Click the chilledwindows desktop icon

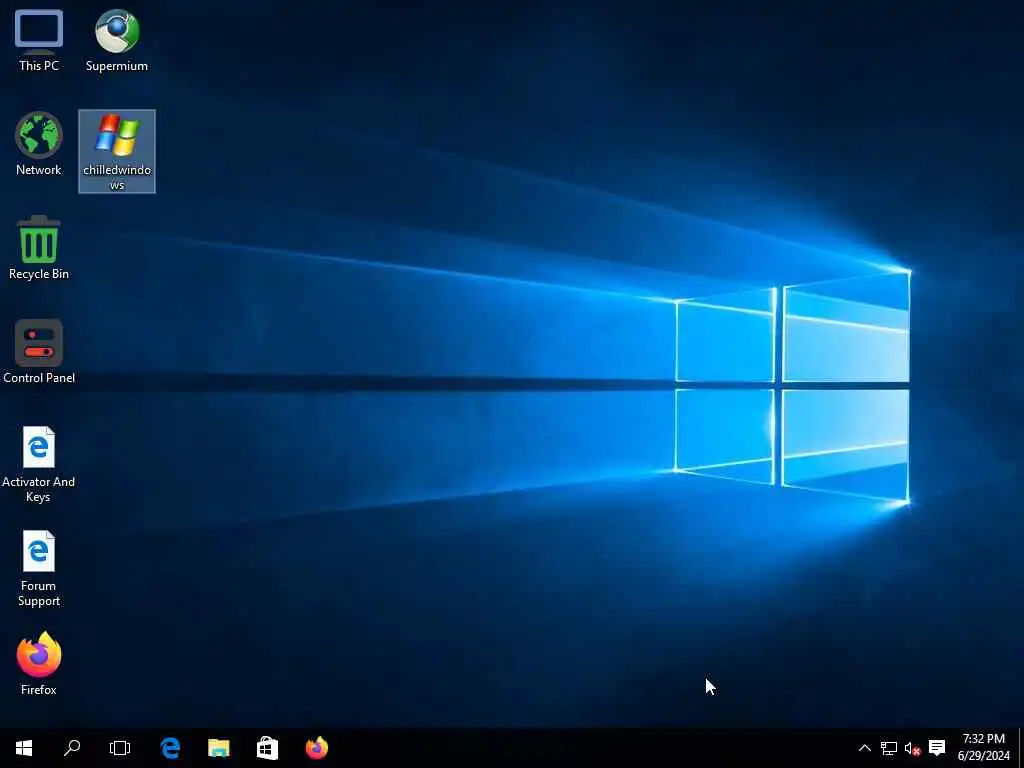pos(117,152)
